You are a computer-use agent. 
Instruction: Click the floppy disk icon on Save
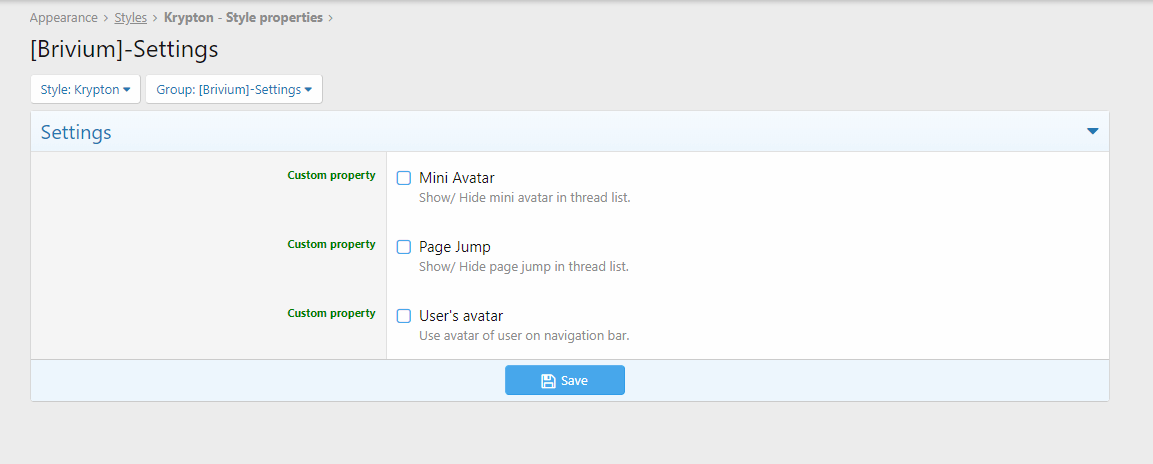click(x=548, y=380)
